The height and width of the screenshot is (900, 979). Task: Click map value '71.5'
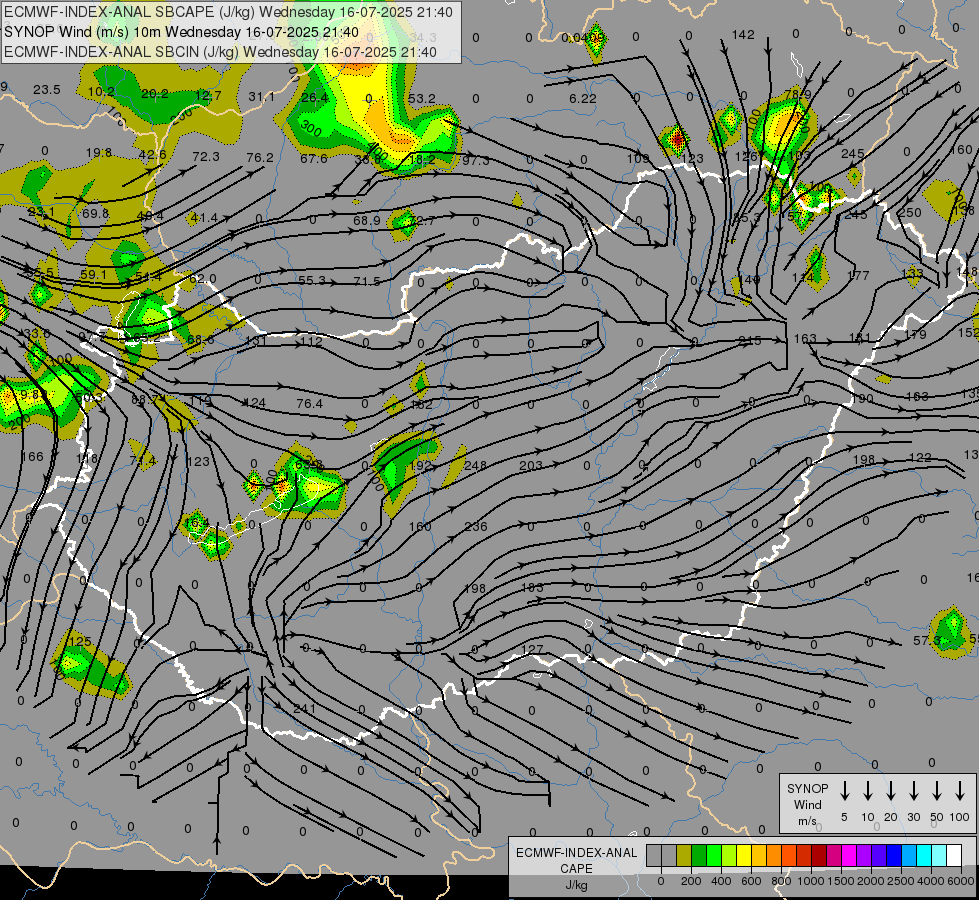367,282
